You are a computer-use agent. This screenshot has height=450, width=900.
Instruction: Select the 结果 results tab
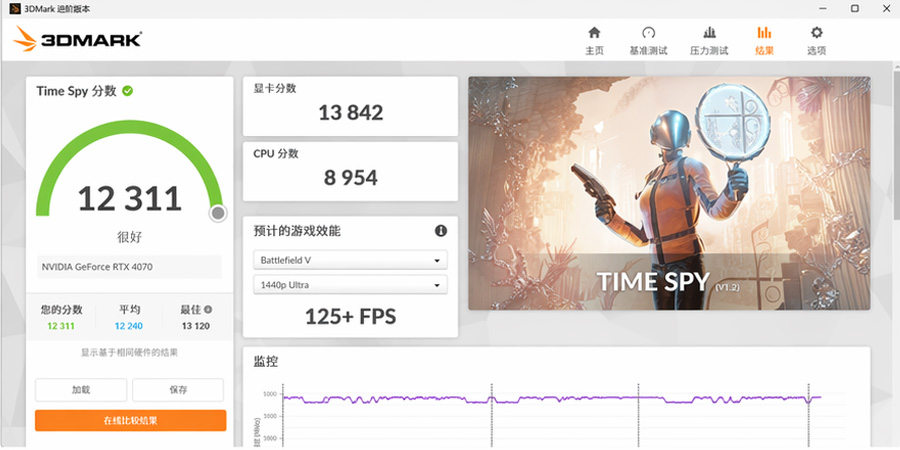[764, 41]
